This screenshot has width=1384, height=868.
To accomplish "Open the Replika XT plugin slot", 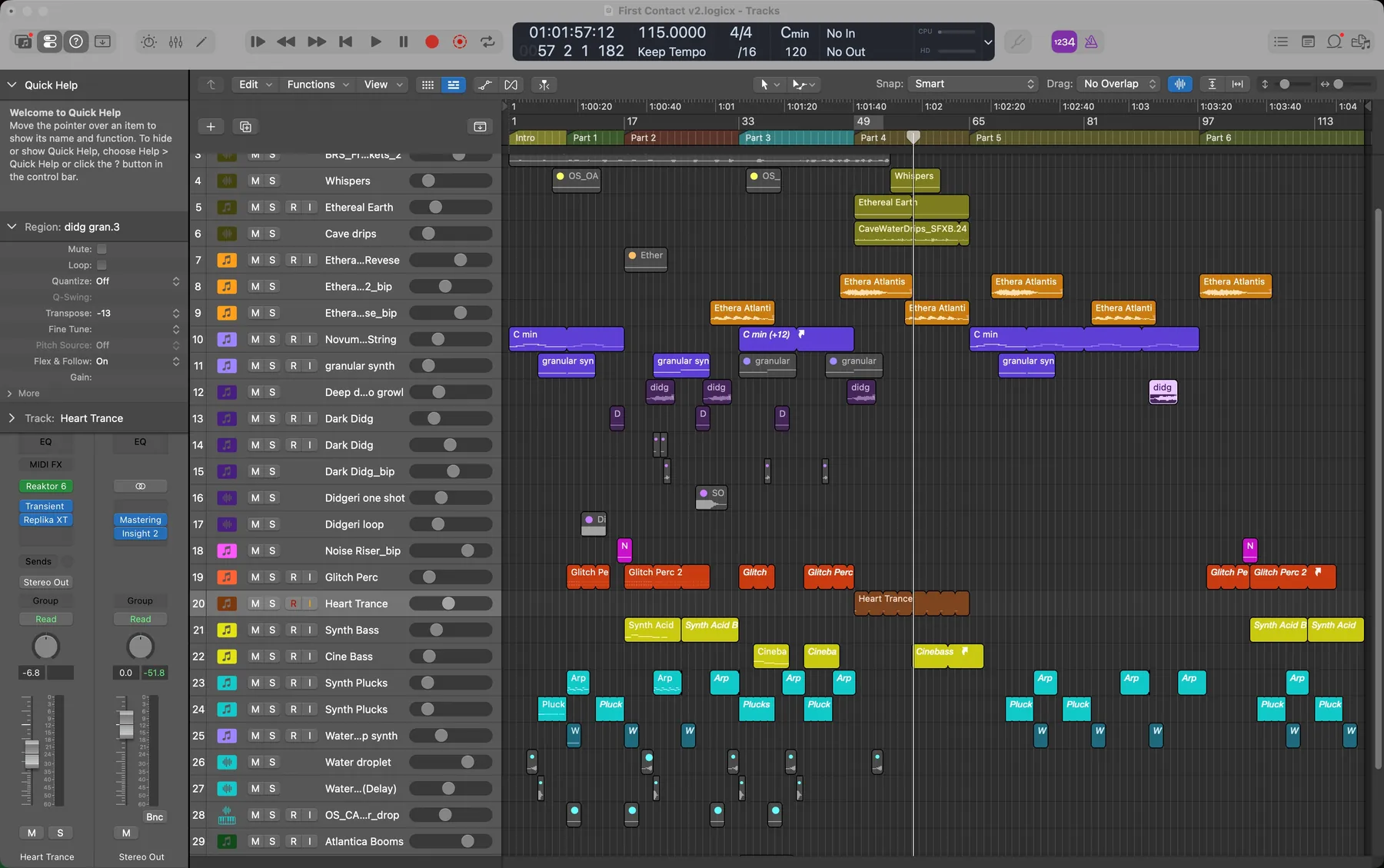I will coord(45,520).
